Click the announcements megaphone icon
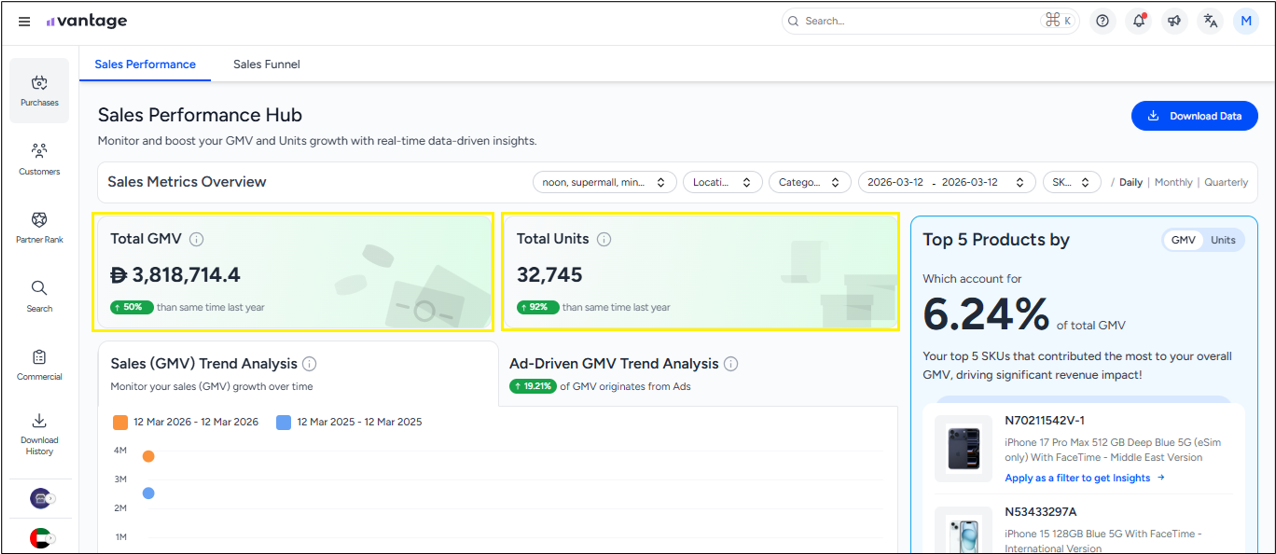 (x=1174, y=21)
